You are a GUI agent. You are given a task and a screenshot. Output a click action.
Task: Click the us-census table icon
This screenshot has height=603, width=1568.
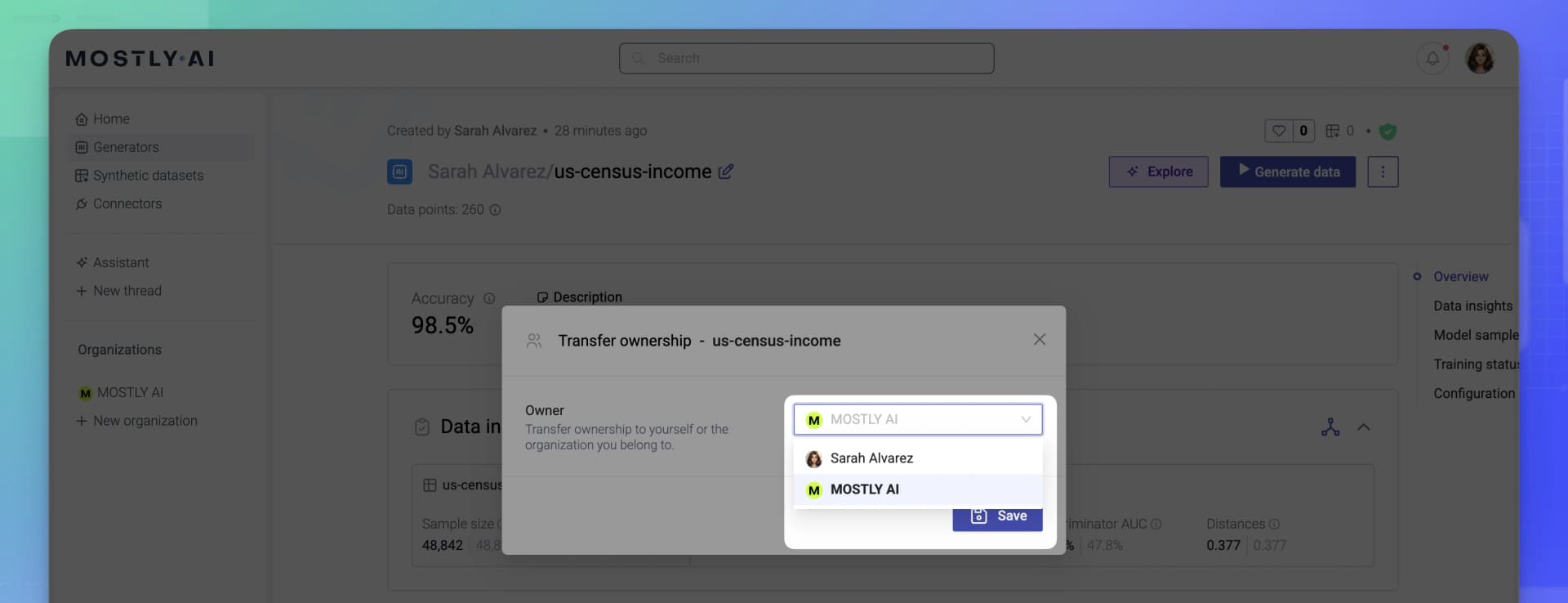[x=430, y=485]
